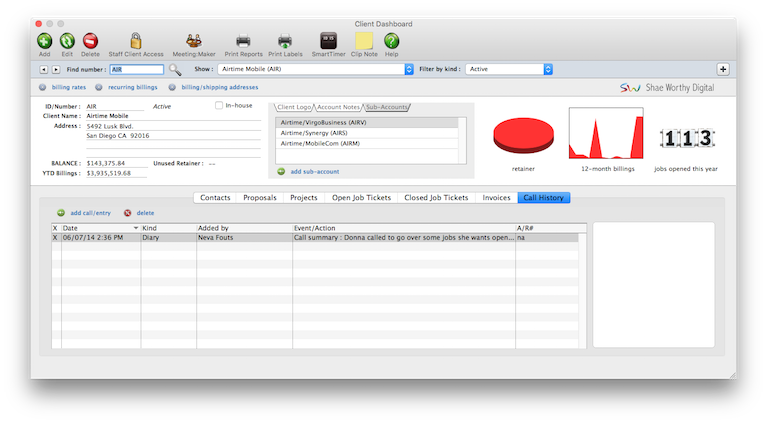Screen dimensions: 767x423
Task: Click the green Add toolbar icon
Action: pyautogui.click(x=44, y=42)
